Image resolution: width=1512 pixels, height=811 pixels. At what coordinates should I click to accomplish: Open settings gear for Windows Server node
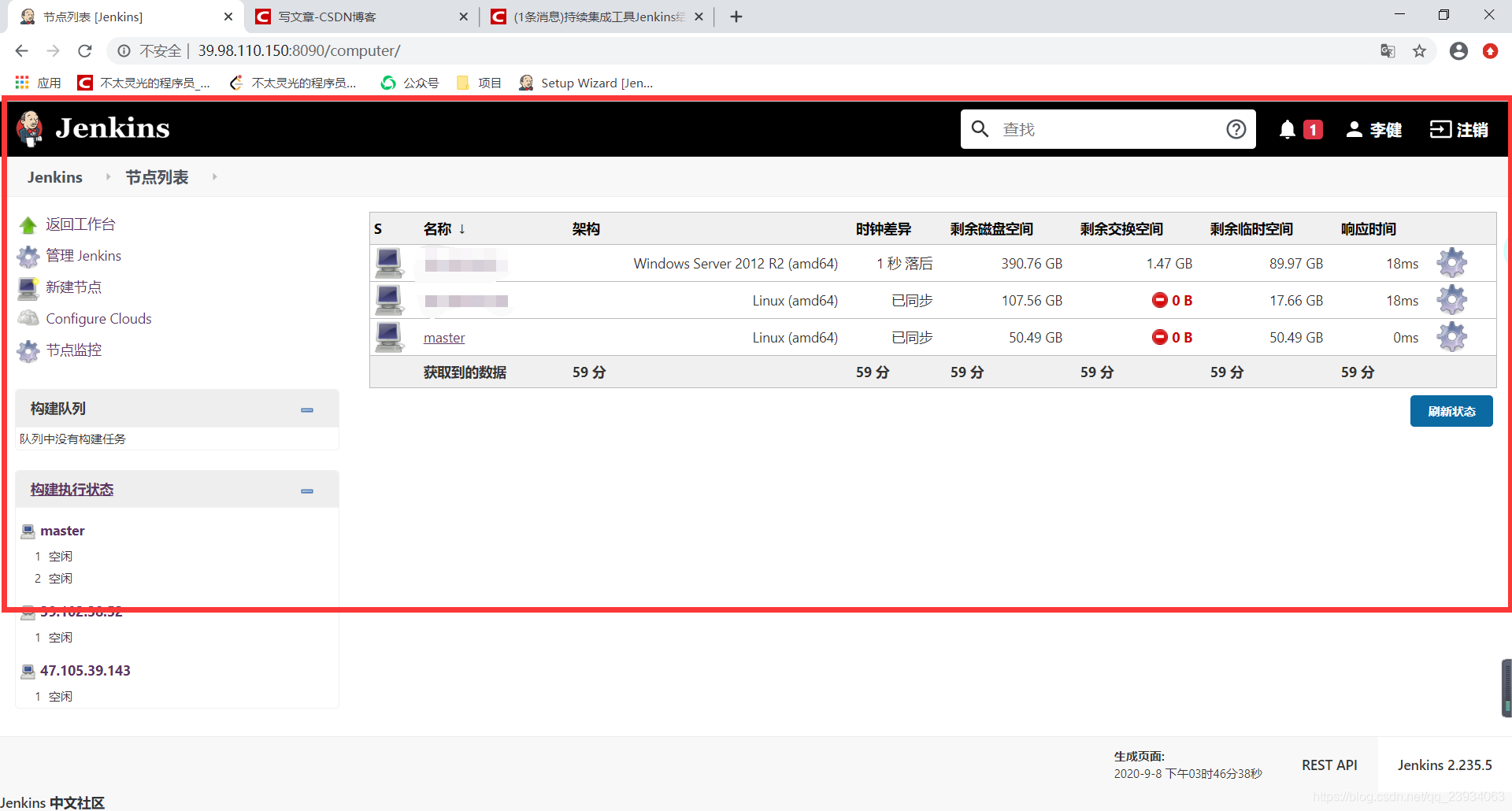(x=1452, y=263)
